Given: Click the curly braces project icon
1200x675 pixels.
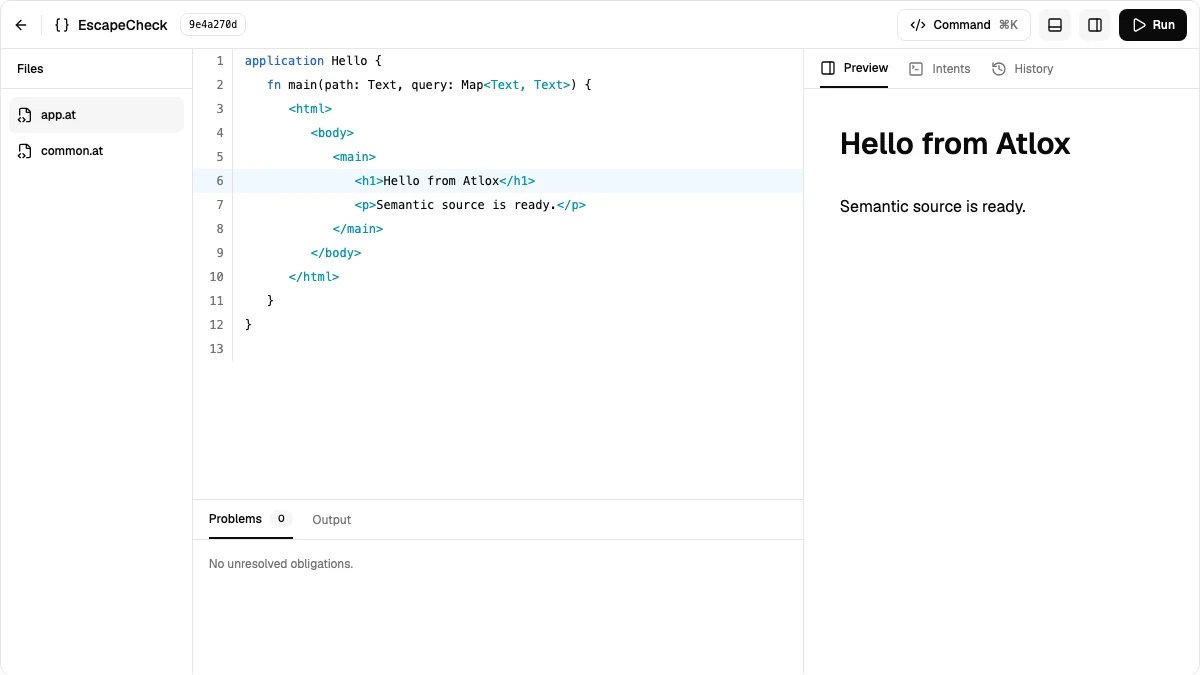Looking at the screenshot, I should tap(62, 25).
